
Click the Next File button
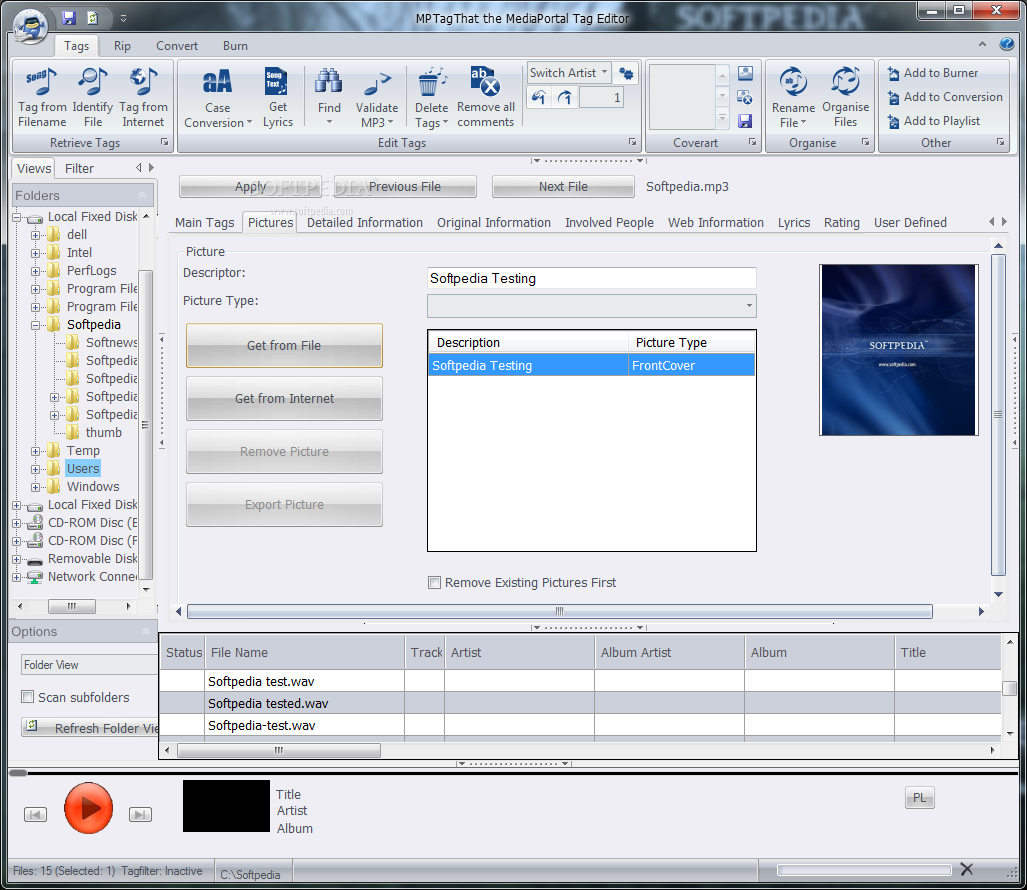[563, 187]
